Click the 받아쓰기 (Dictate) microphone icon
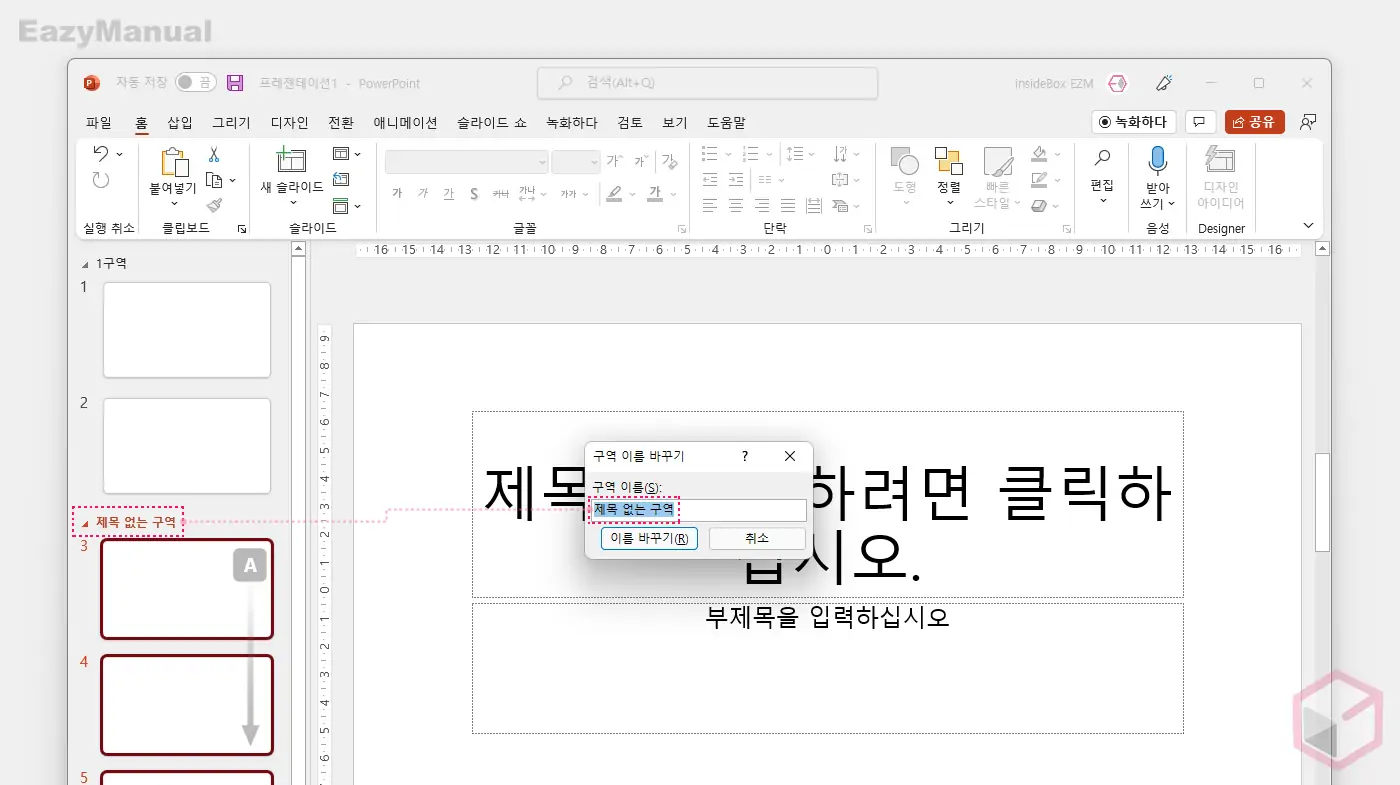 (1158, 161)
